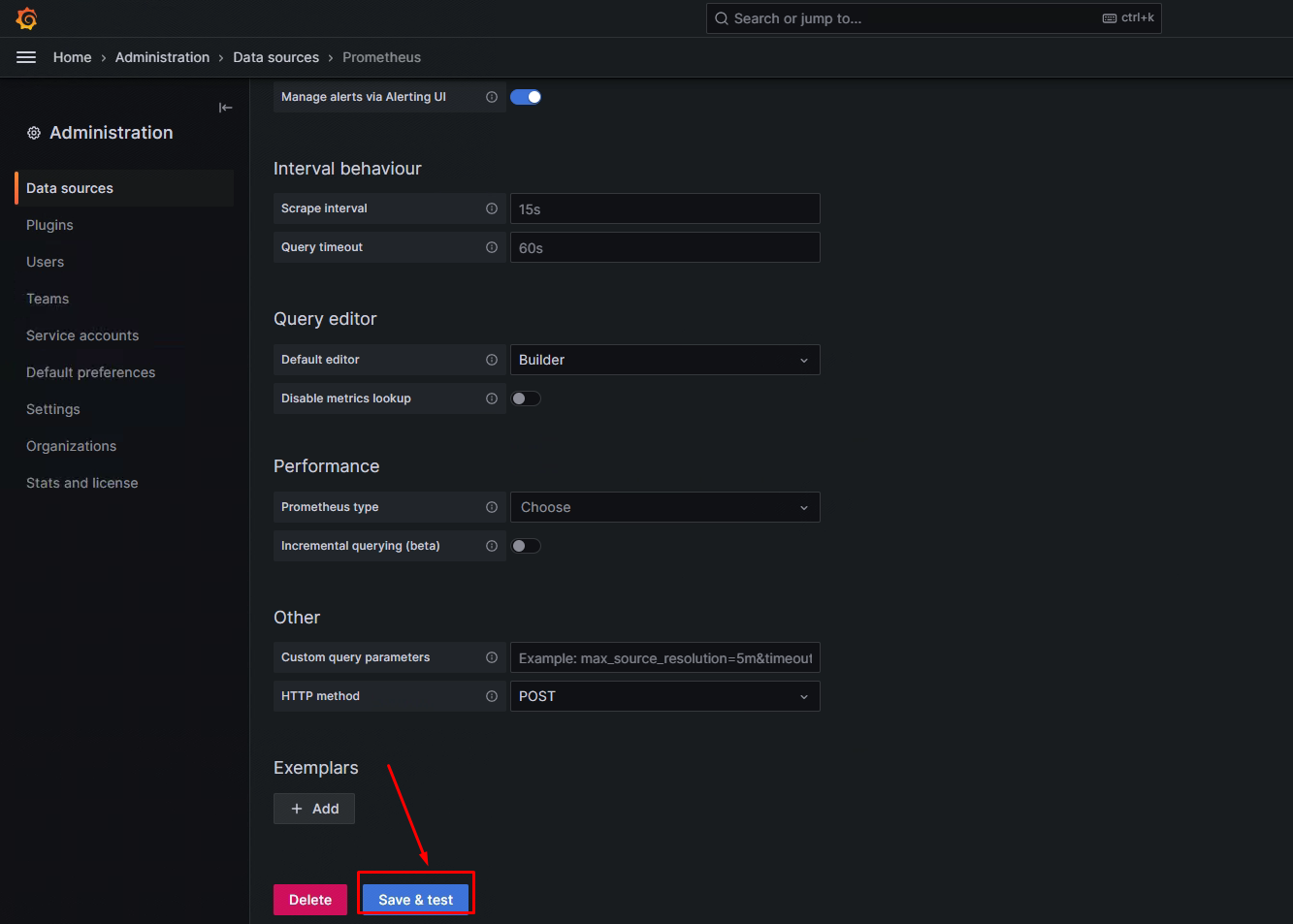The image size is (1293, 924).
Task: Open Data sources in sidebar
Action: (124, 188)
